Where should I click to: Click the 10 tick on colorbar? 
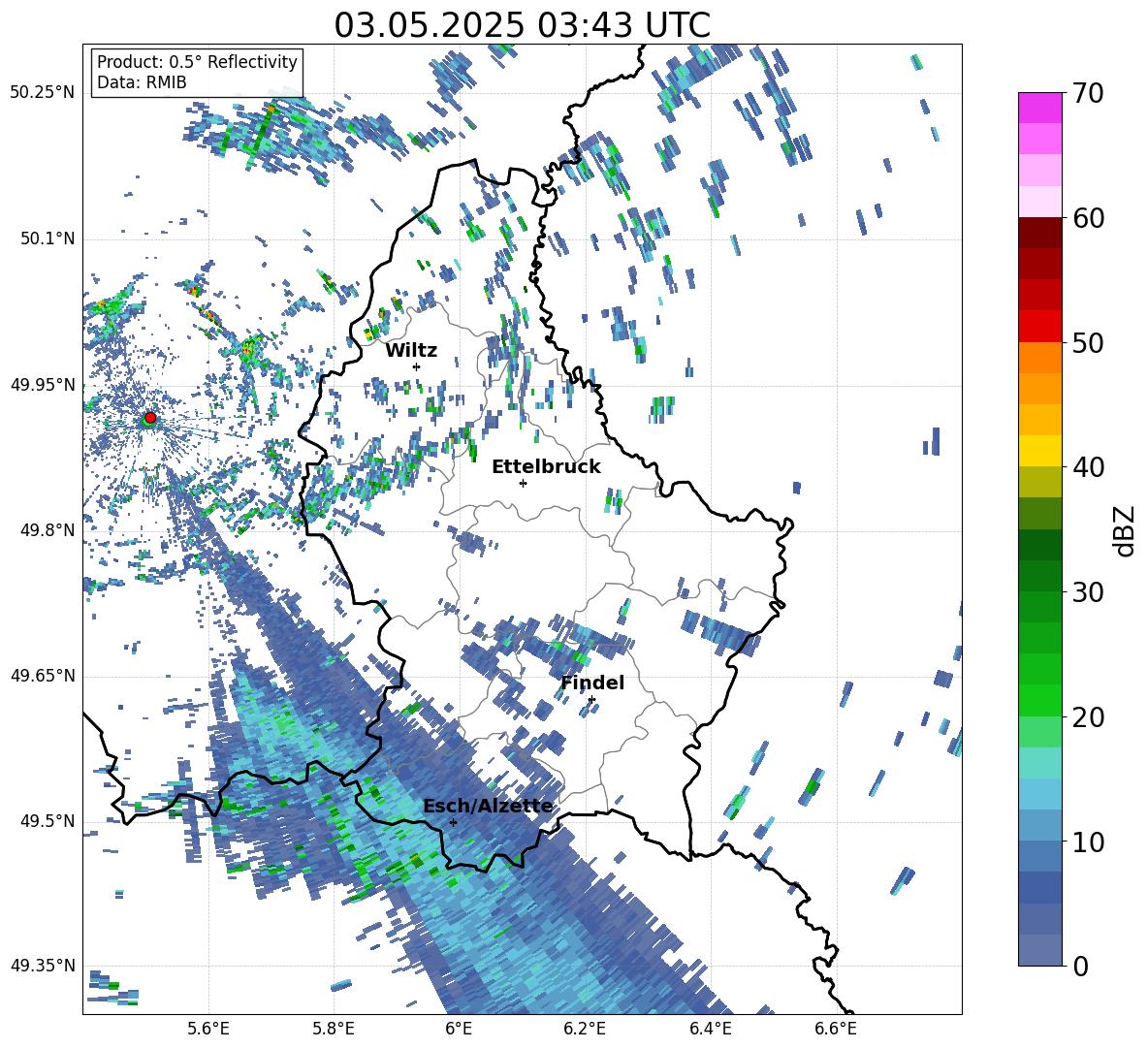tap(1088, 842)
